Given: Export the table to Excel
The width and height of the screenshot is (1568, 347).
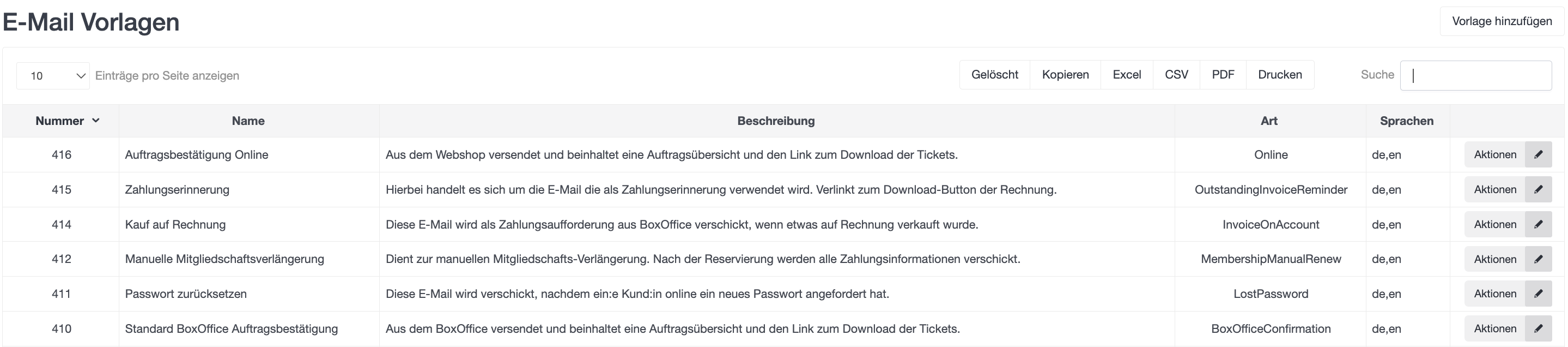Looking at the screenshot, I should [x=1127, y=74].
